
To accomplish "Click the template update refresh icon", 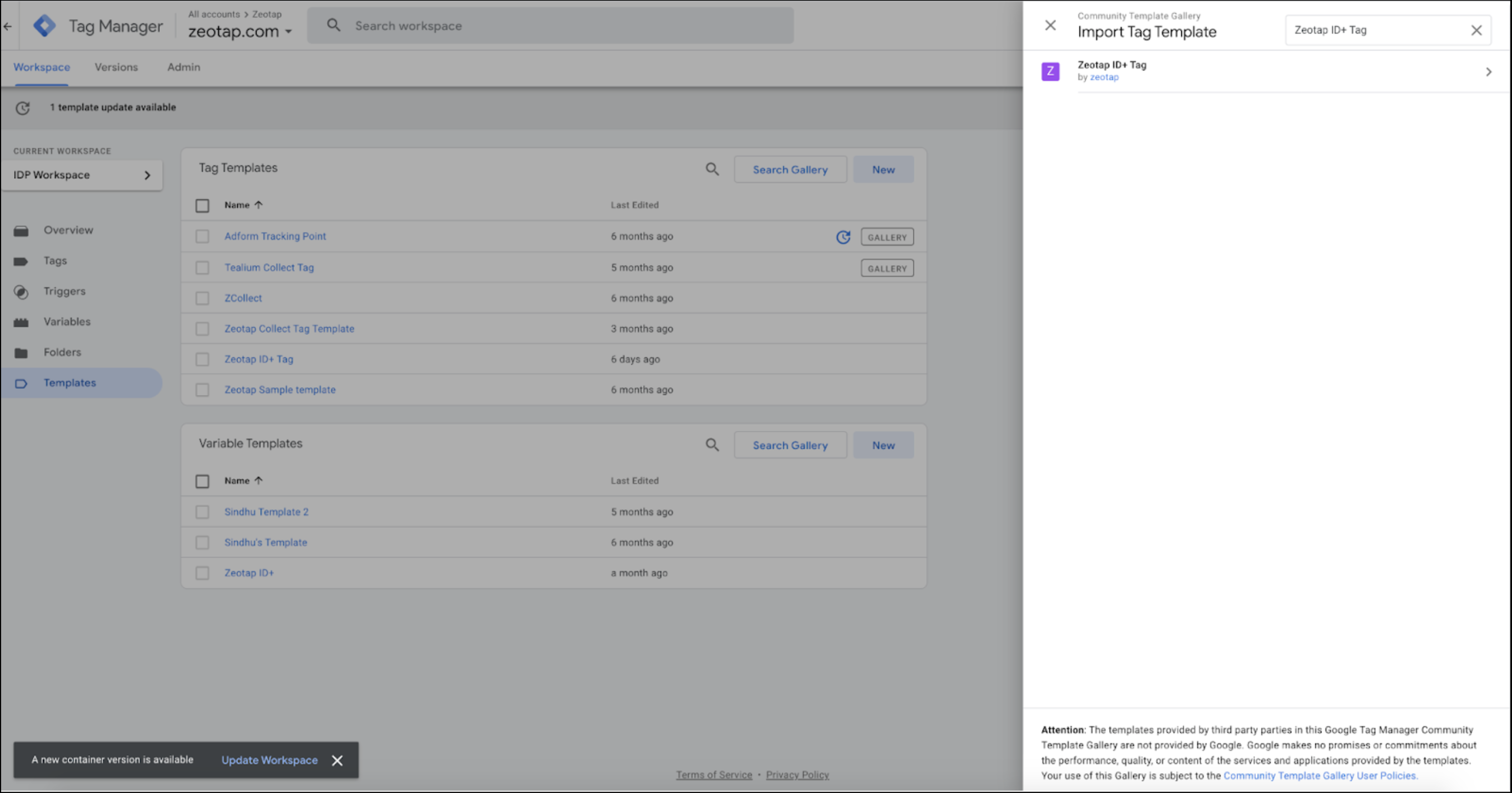I will coord(22,108).
